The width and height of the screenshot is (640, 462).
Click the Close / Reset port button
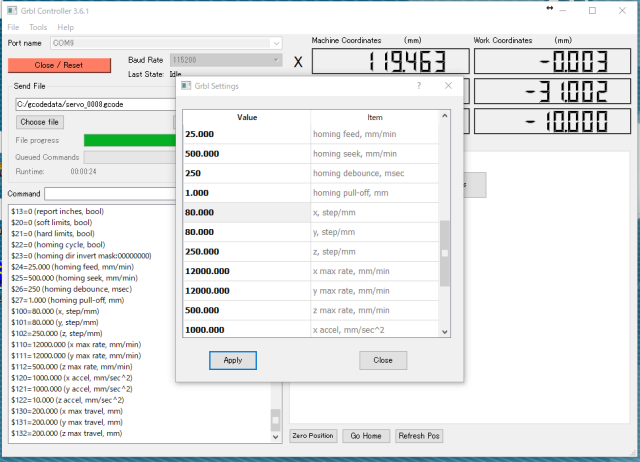59,65
